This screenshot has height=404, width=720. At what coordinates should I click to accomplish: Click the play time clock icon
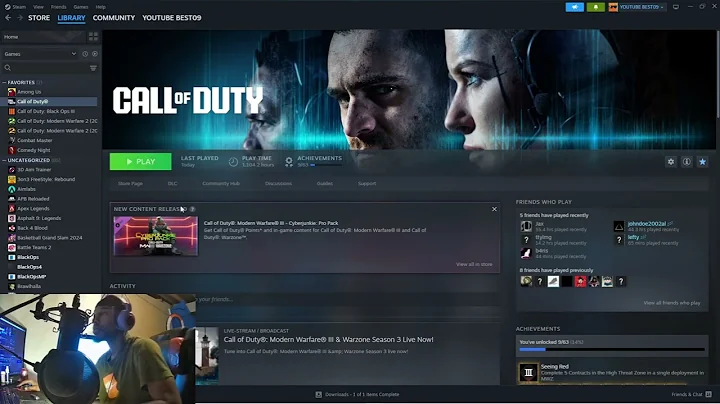pos(233,162)
